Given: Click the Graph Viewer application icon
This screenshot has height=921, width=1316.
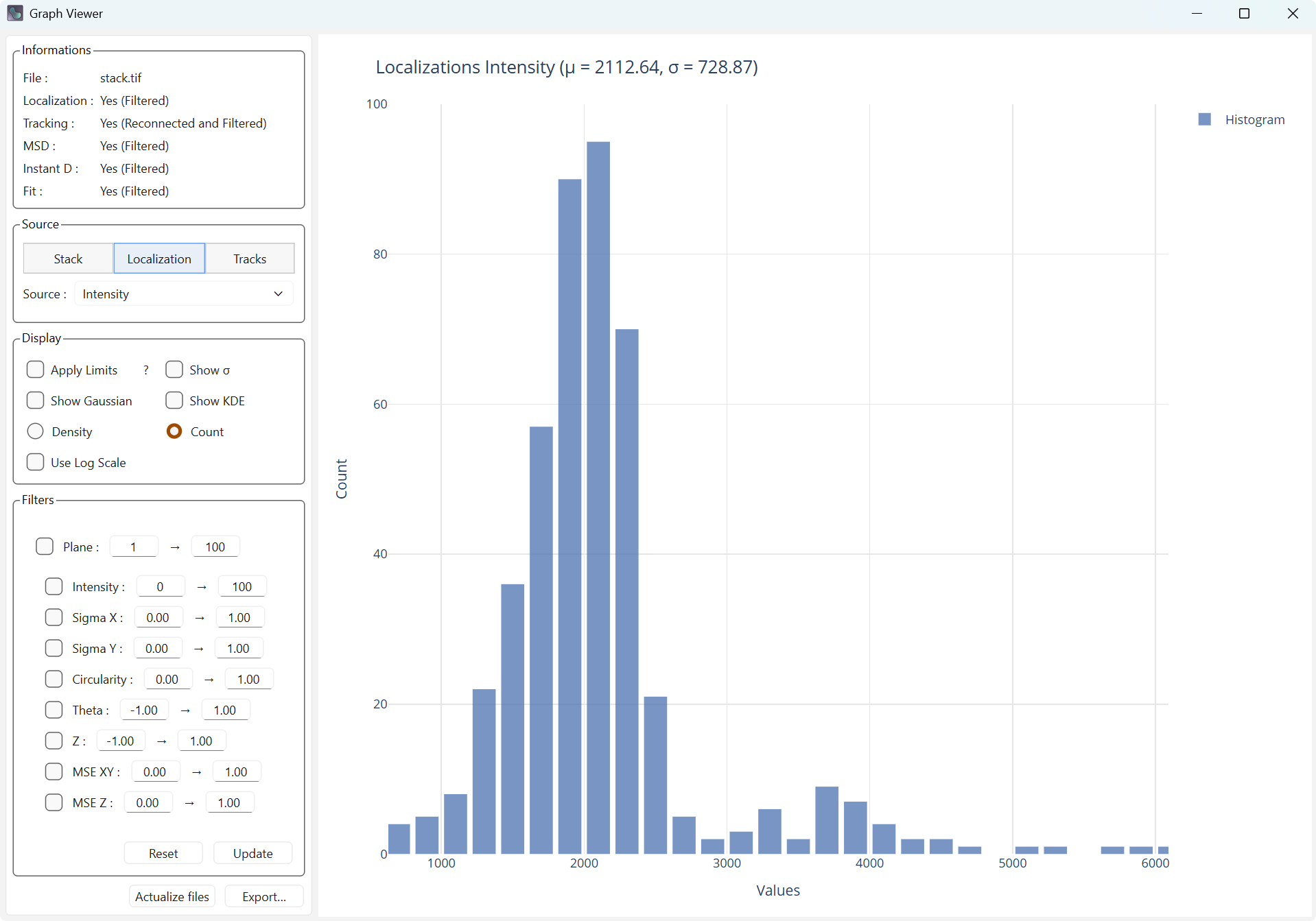Looking at the screenshot, I should [14, 13].
